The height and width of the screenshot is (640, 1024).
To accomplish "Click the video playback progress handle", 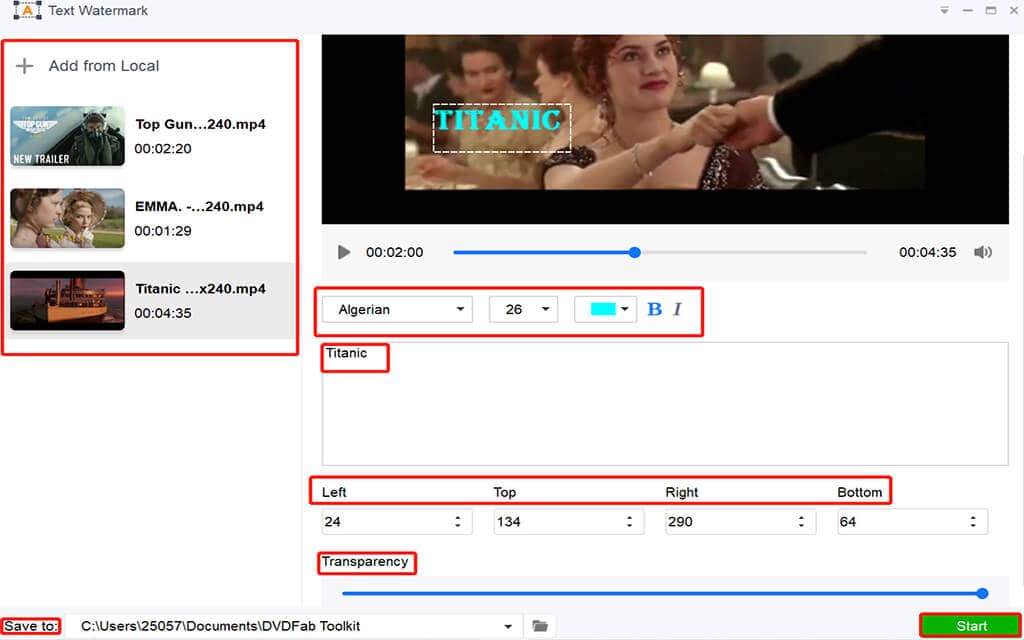I will click(x=635, y=252).
